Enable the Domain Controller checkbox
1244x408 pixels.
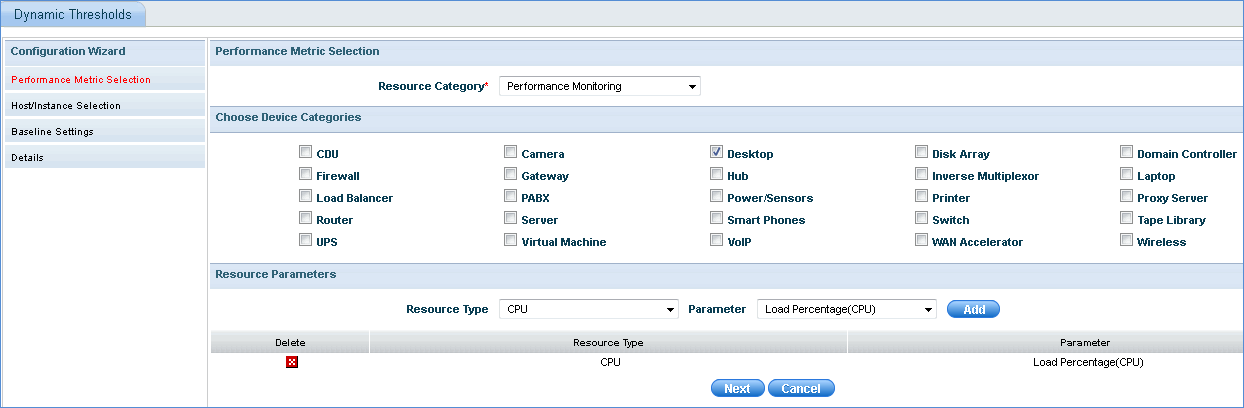coord(1127,153)
